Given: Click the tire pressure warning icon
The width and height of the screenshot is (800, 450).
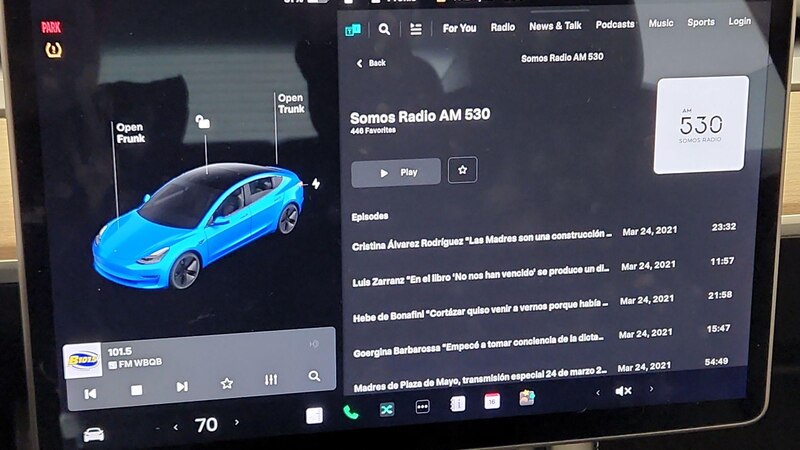Looking at the screenshot, I should click(53, 50).
